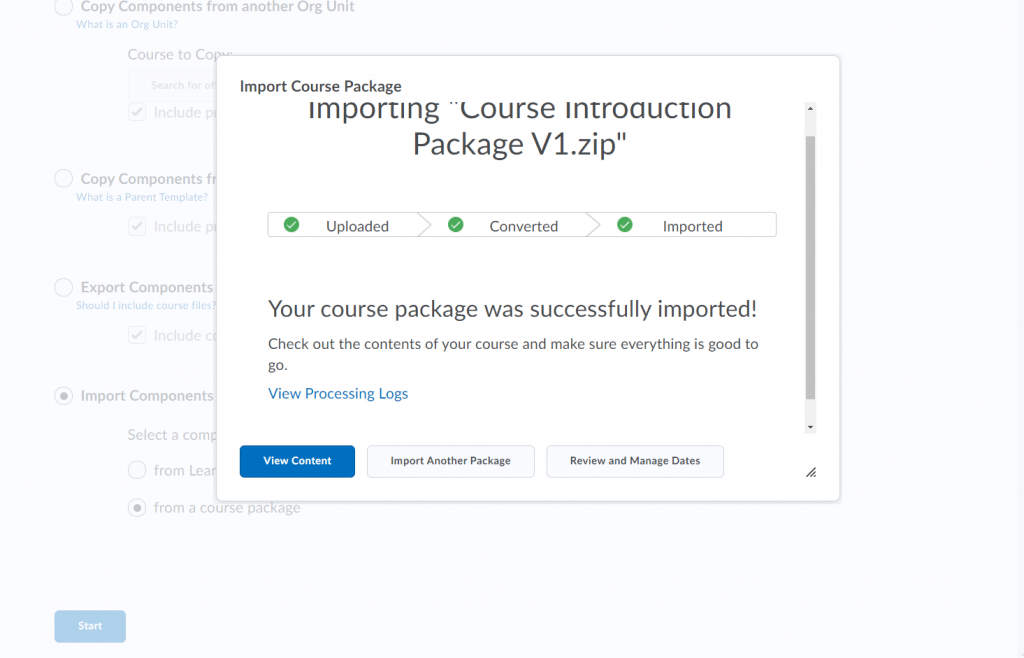The width and height of the screenshot is (1024, 658).
Task: Click the green checkmark on the Converted step
Action: tap(456, 224)
